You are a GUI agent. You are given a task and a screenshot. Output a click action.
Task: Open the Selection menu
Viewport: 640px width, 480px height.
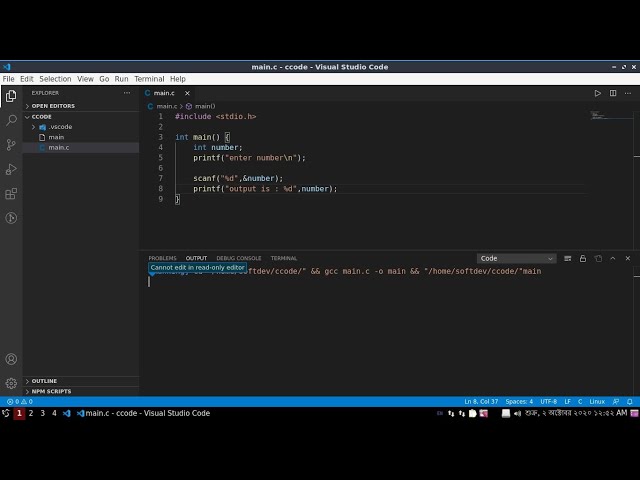pyautogui.click(x=55, y=79)
